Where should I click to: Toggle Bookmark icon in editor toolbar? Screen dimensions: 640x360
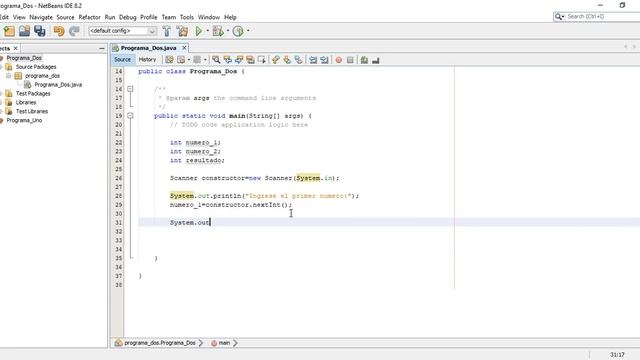298,60
